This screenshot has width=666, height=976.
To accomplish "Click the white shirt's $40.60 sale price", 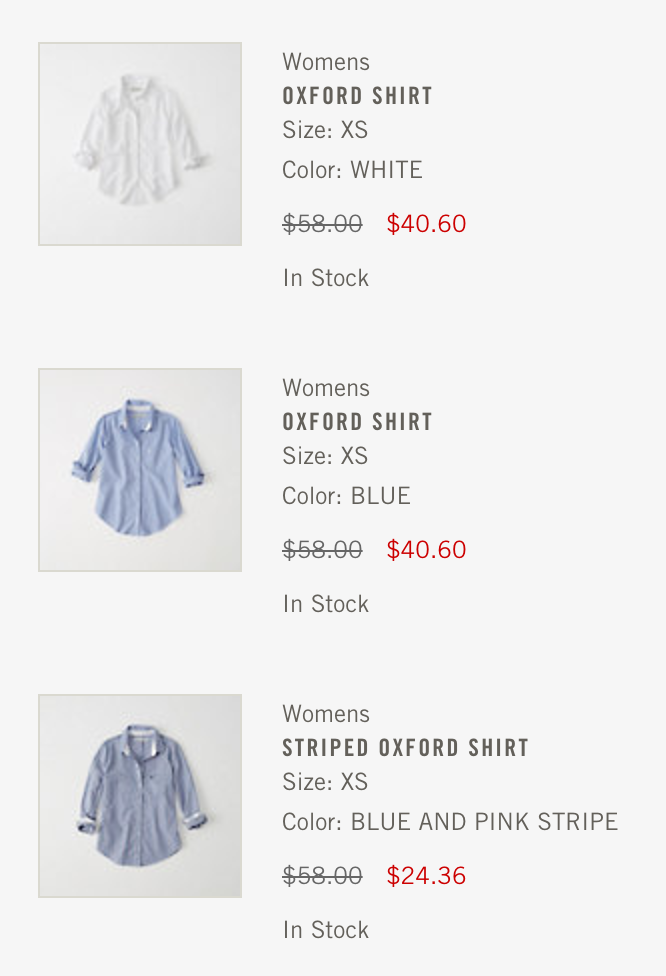I will pos(426,224).
